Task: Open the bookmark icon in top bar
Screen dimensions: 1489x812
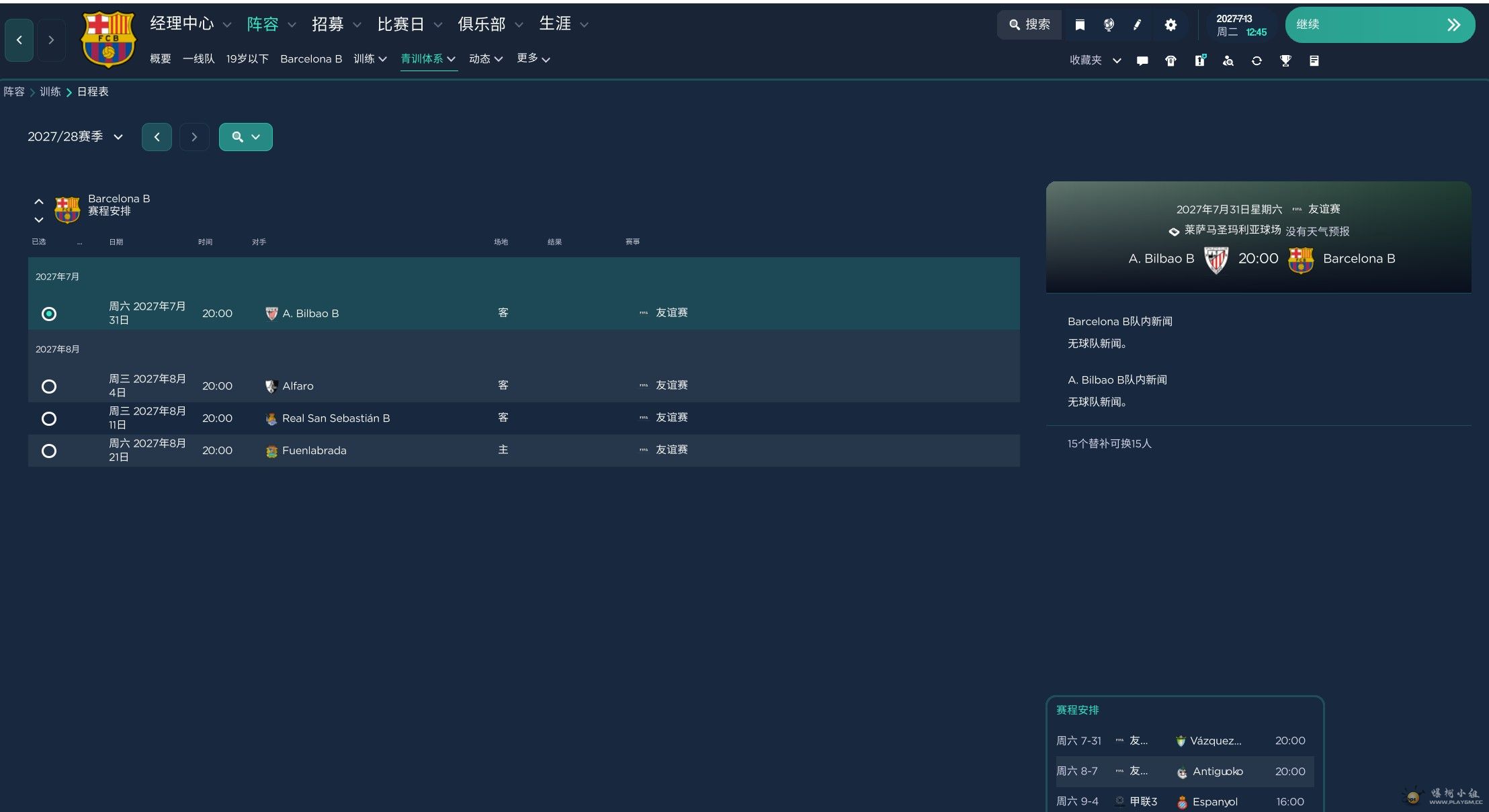Action: tap(1080, 25)
